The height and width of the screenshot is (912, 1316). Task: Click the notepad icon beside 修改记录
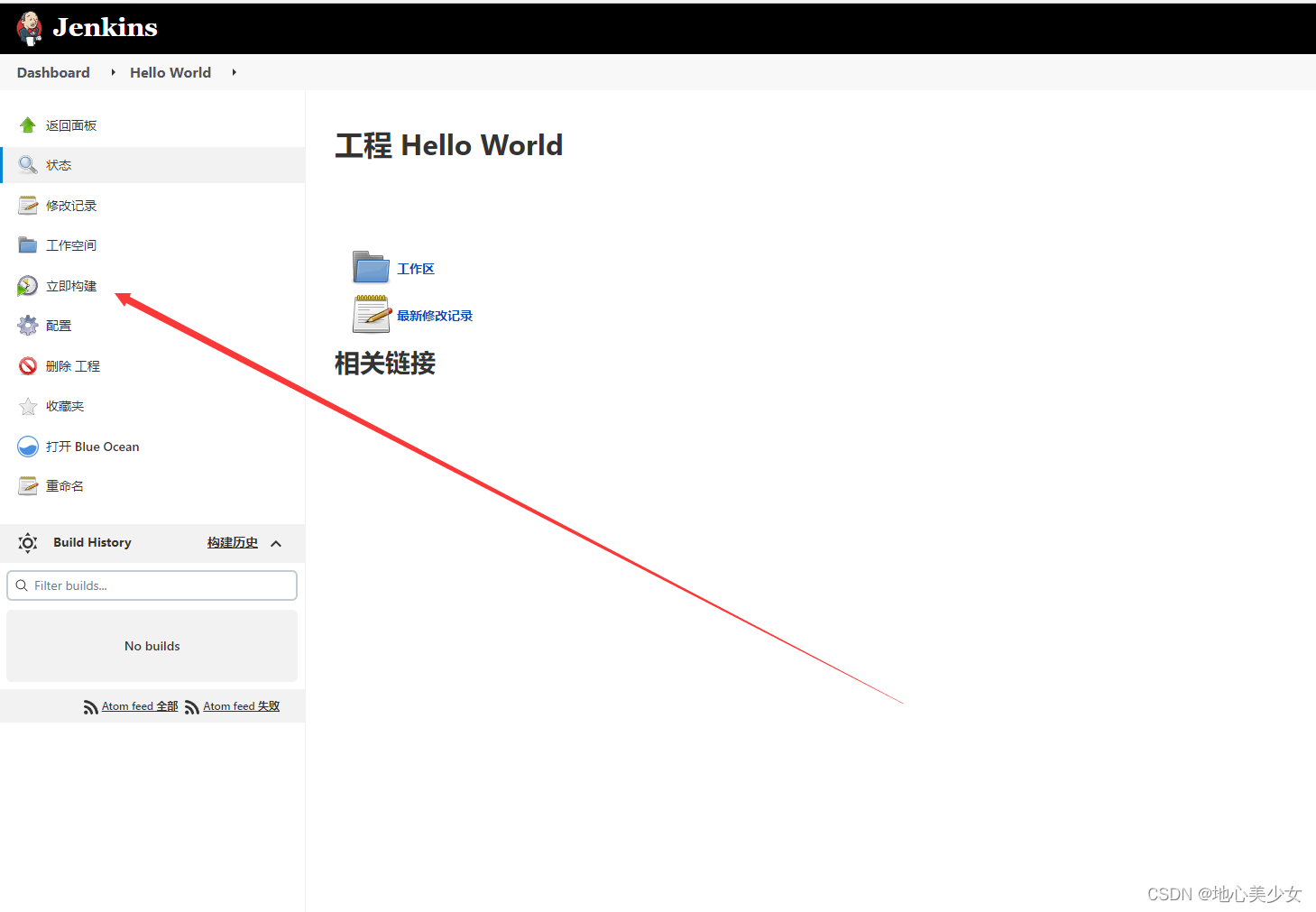click(28, 206)
